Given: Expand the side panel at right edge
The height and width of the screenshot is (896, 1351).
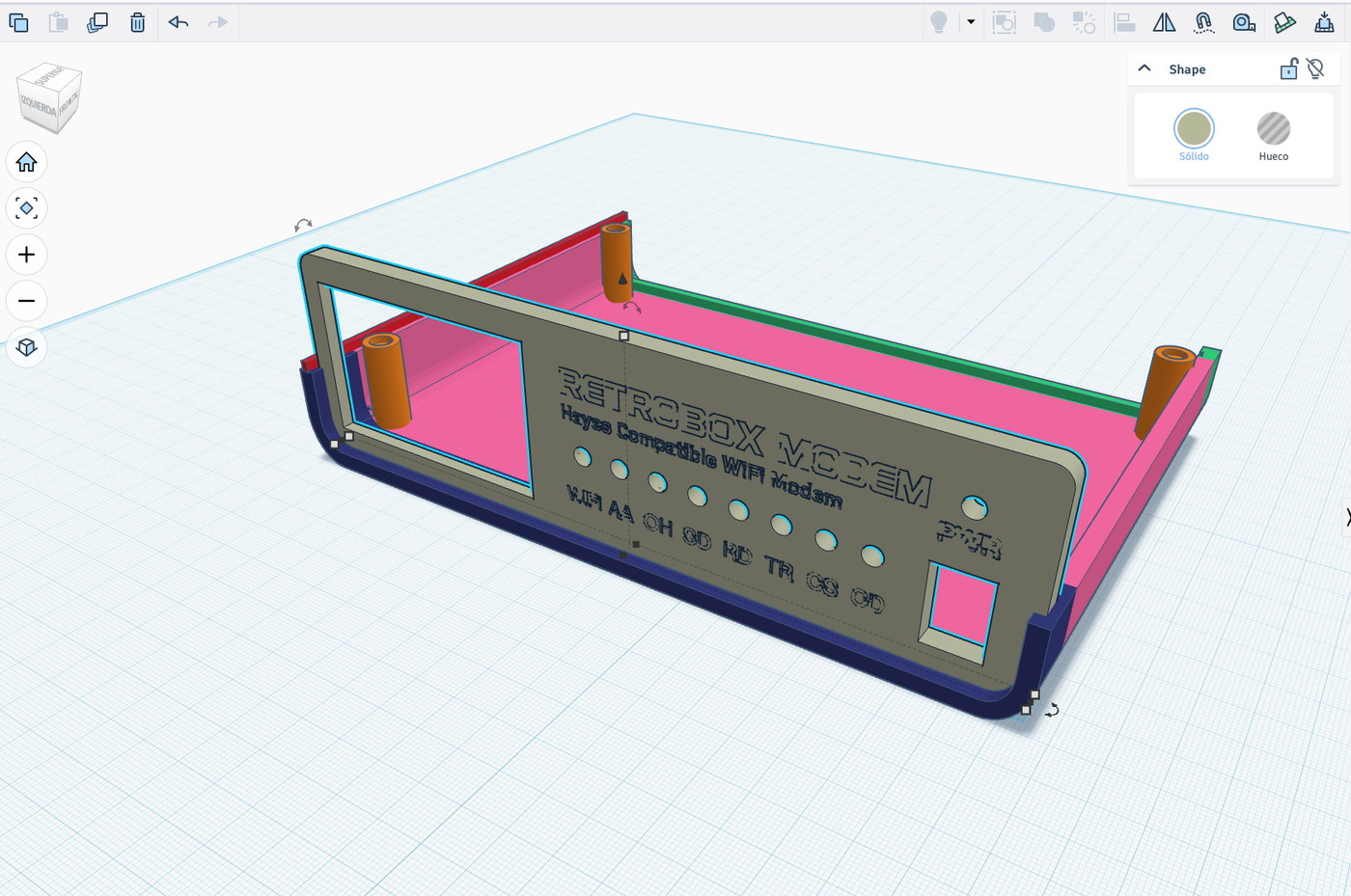Looking at the screenshot, I should 1346,518.
